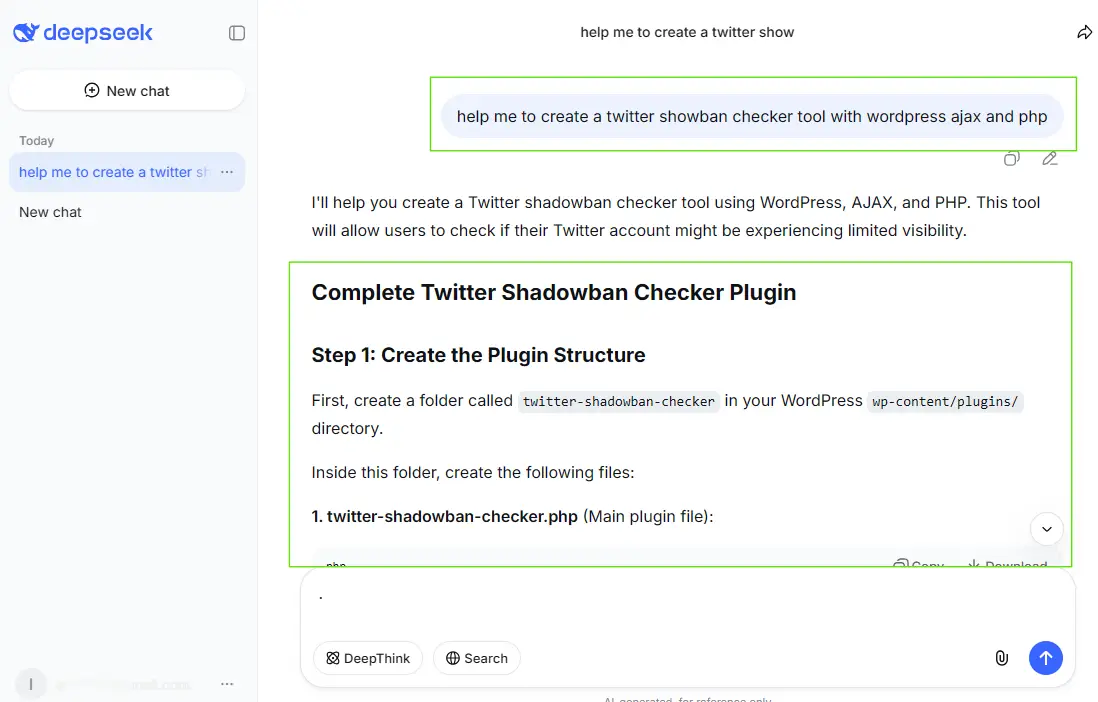Download the PHP code block
This screenshot has width=1098, height=702.
click(1007, 565)
